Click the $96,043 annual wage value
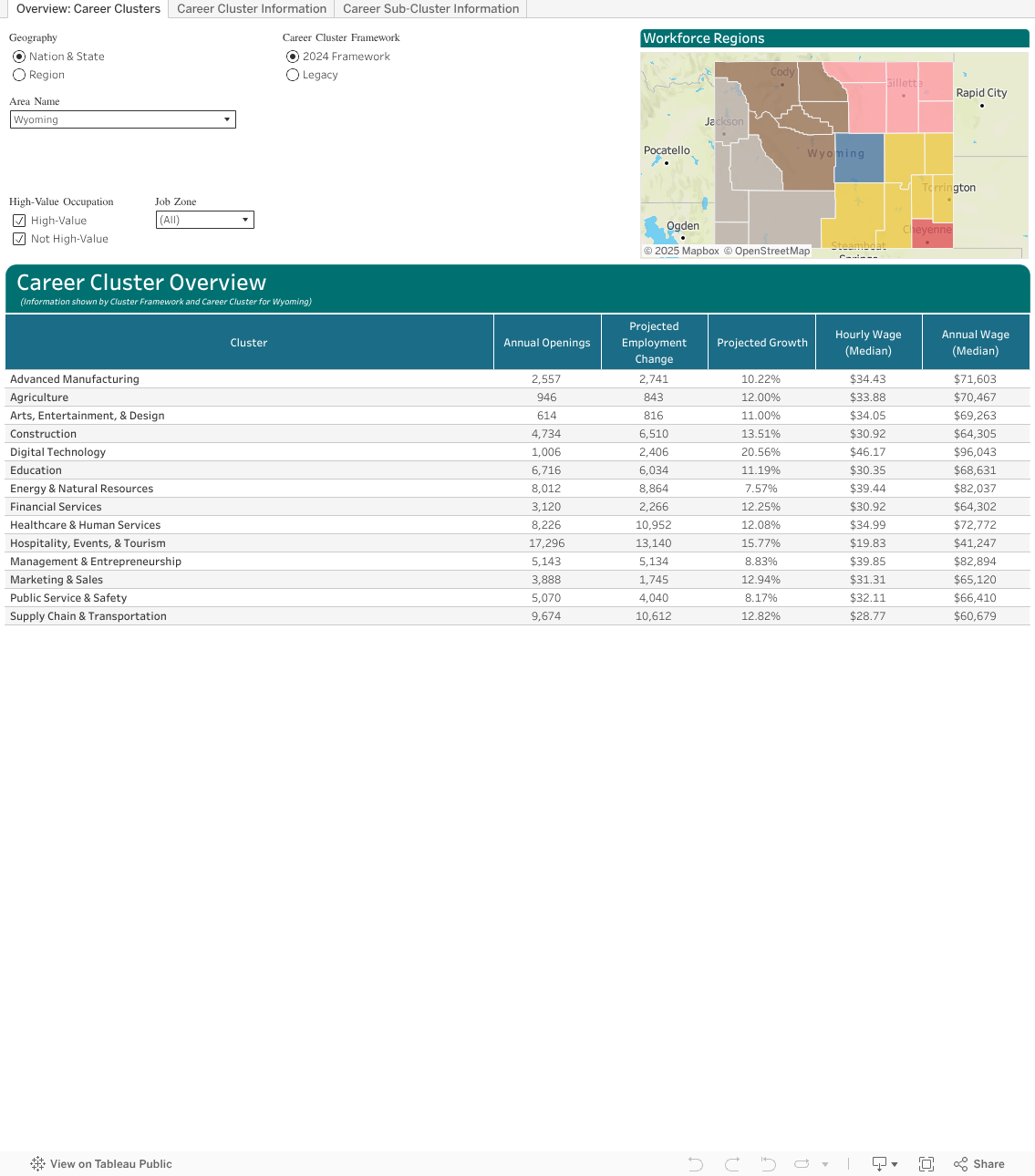This screenshot has height=1176, width=1035. pyautogui.click(x=975, y=452)
